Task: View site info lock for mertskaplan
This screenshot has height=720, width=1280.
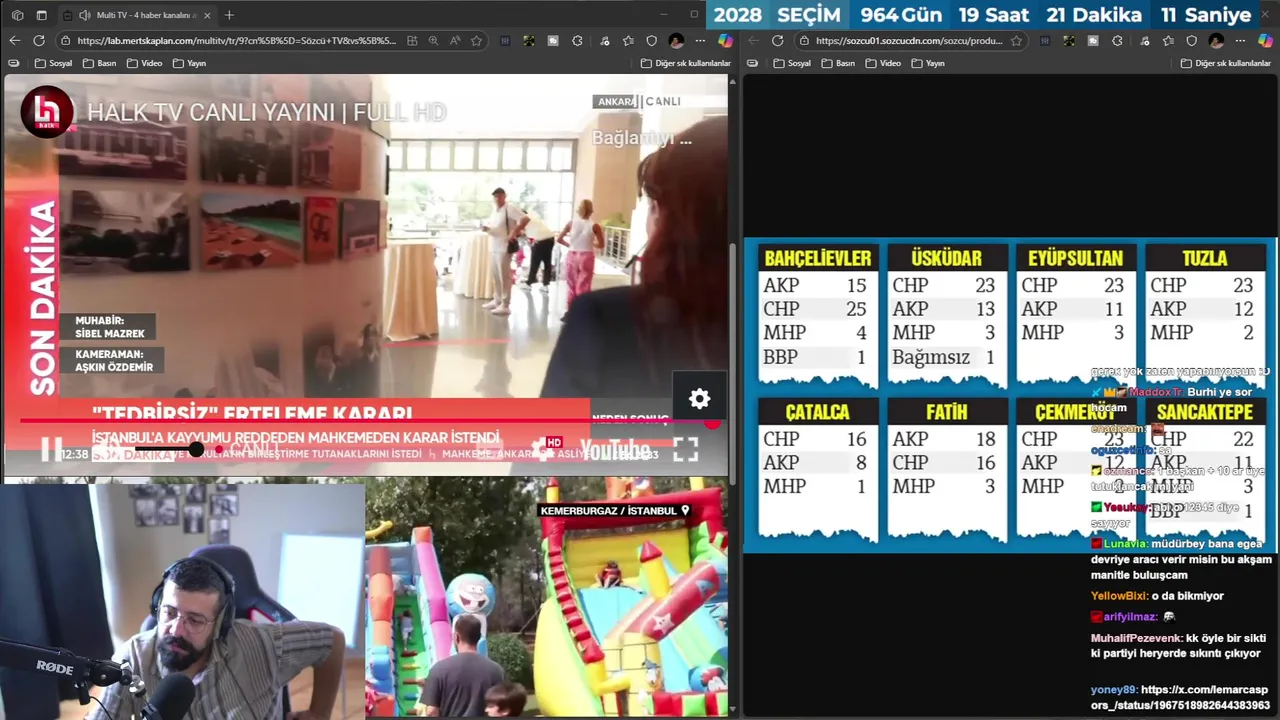Action: click(65, 41)
